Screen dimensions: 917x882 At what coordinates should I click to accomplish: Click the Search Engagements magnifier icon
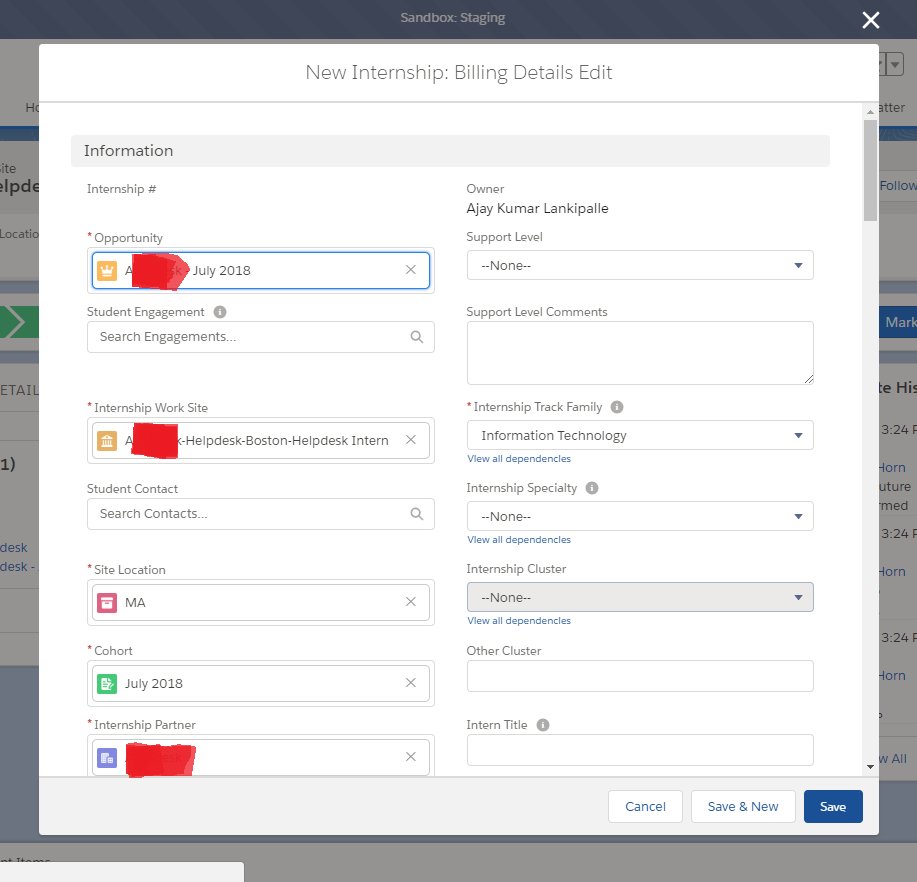(416, 337)
